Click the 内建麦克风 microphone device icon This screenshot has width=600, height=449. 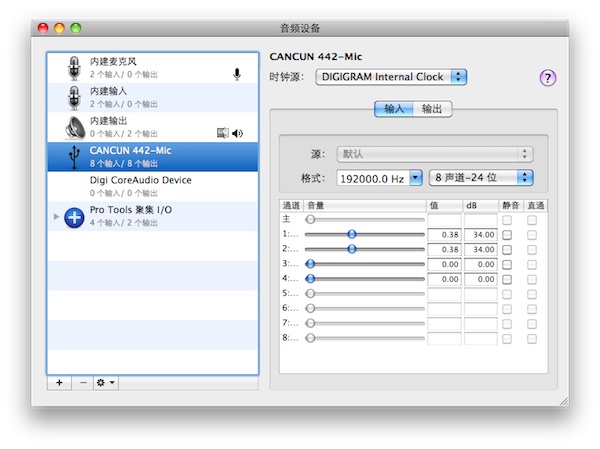[x=73, y=69]
